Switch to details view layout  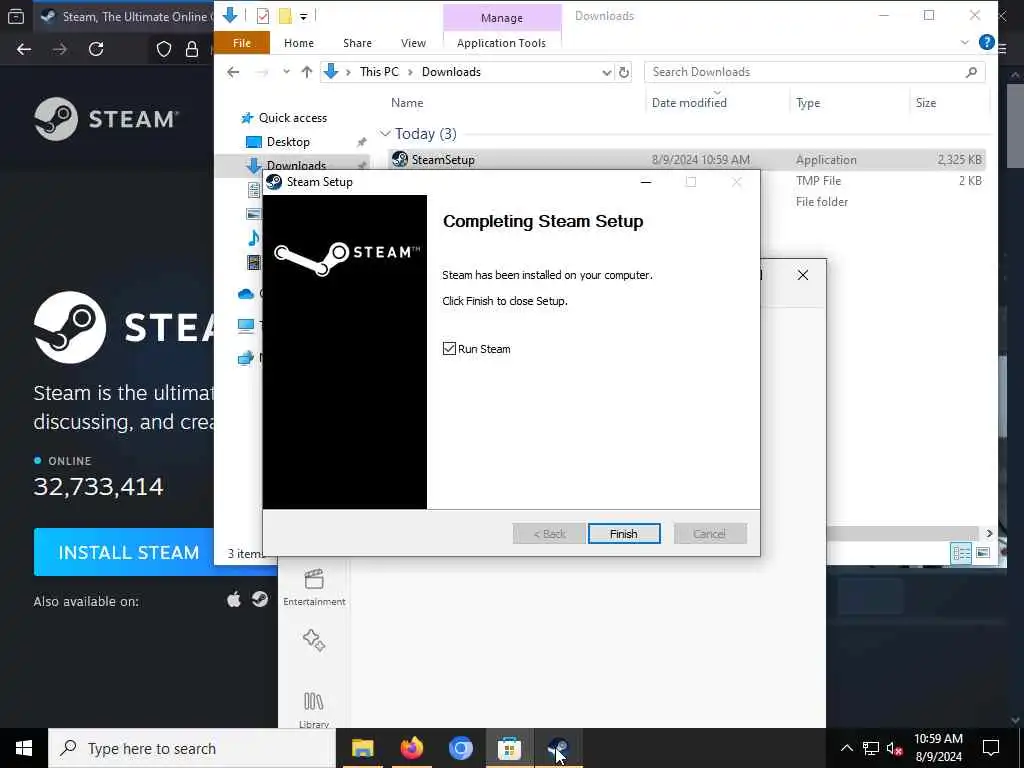[x=961, y=553]
